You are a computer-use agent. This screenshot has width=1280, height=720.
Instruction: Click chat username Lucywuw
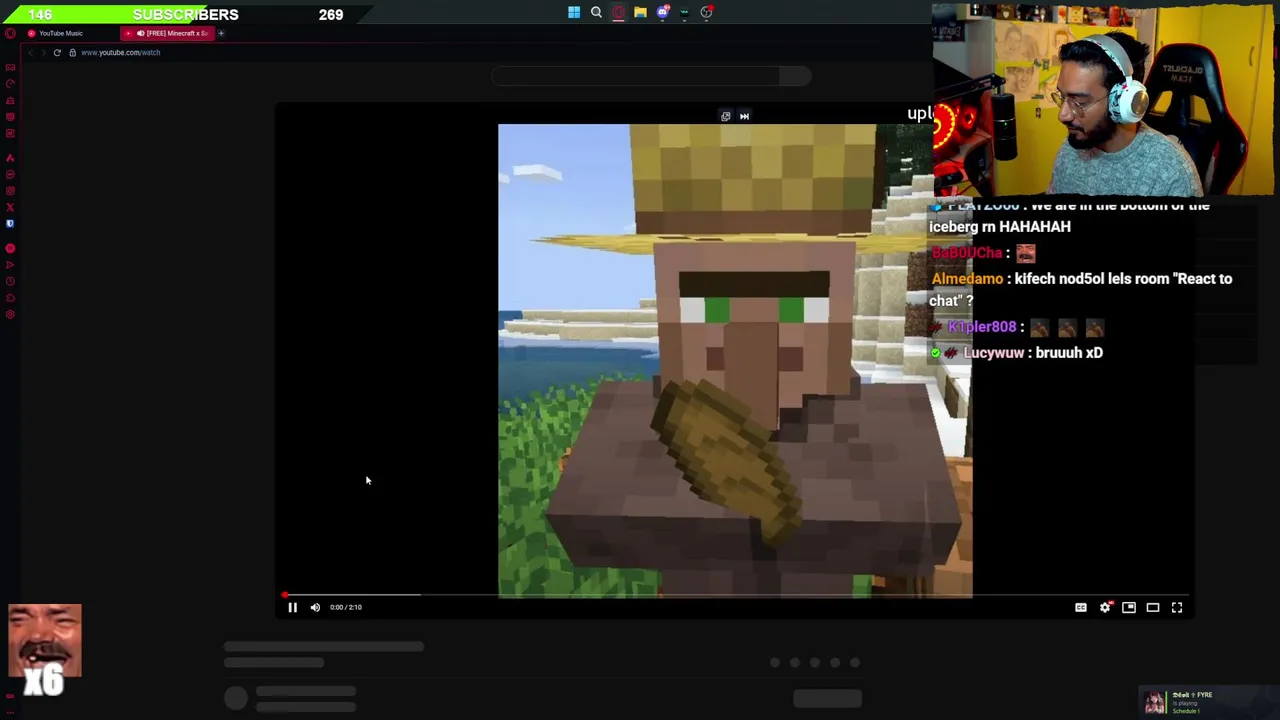pyautogui.click(x=993, y=353)
